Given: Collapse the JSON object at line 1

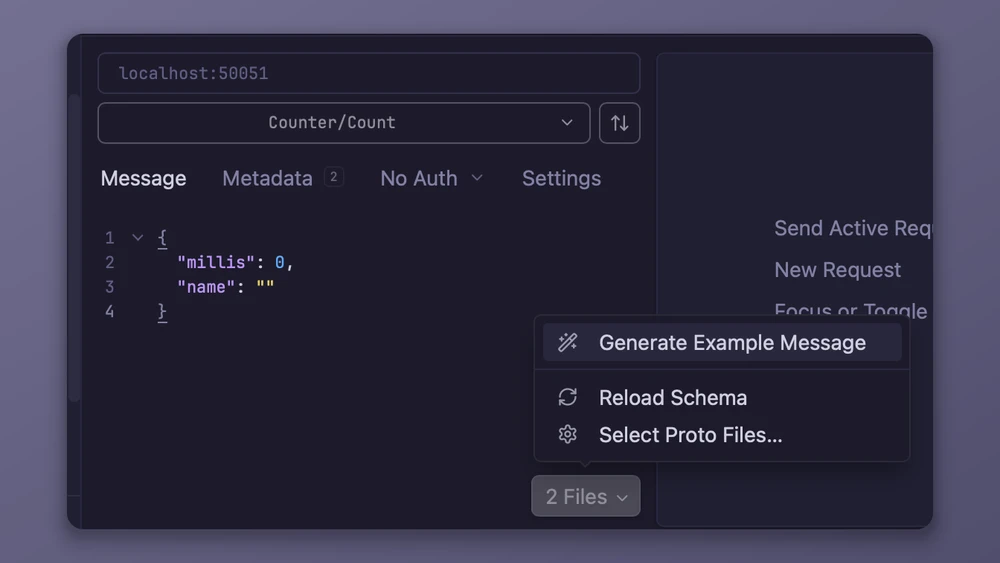Looking at the screenshot, I should coord(137,238).
